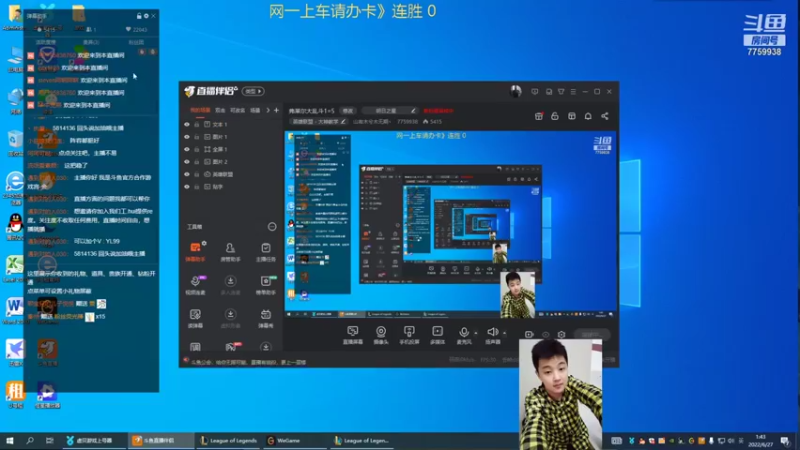This screenshot has height=450, width=800.
Task: Toggle visibility of the 图片 1 source
Action: [187, 137]
